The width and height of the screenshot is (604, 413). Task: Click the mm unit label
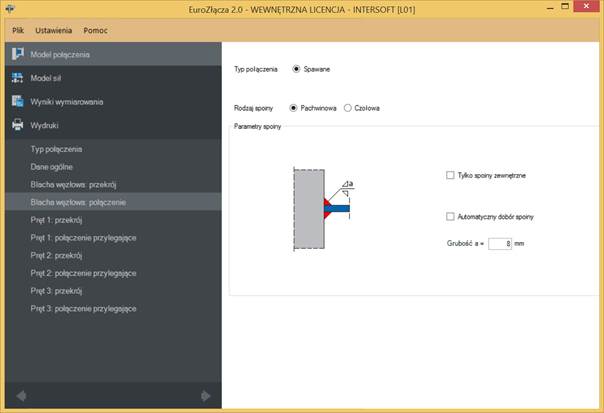pos(519,243)
